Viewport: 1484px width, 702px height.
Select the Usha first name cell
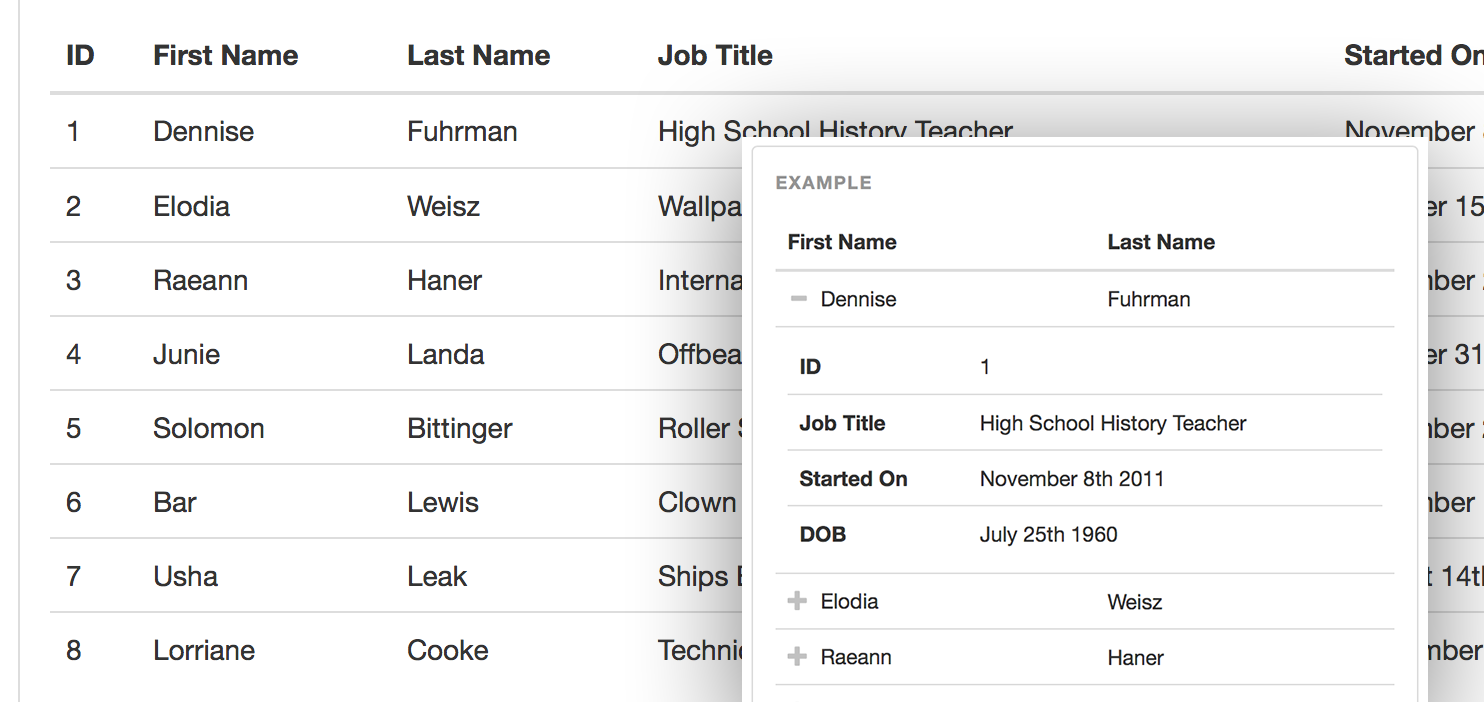click(x=186, y=577)
